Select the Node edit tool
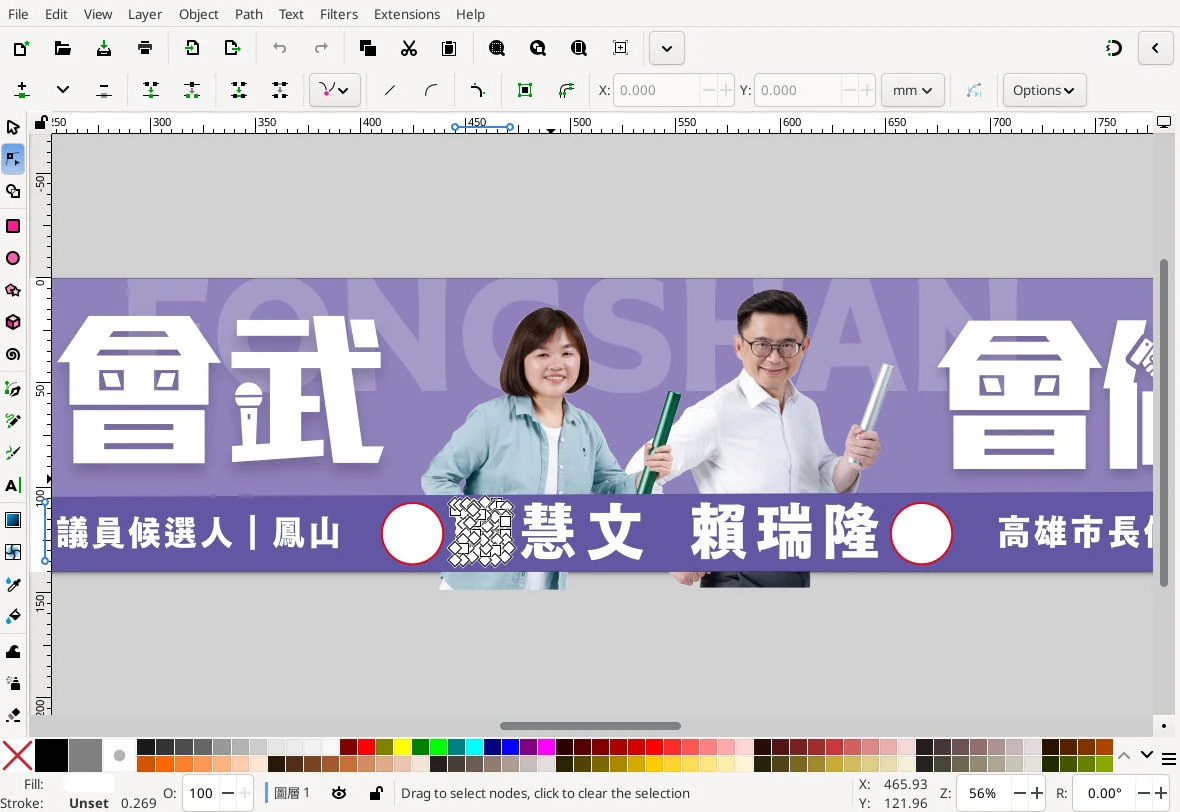The height and width of the screenshot is (812, 1180). tap(13, 159)
